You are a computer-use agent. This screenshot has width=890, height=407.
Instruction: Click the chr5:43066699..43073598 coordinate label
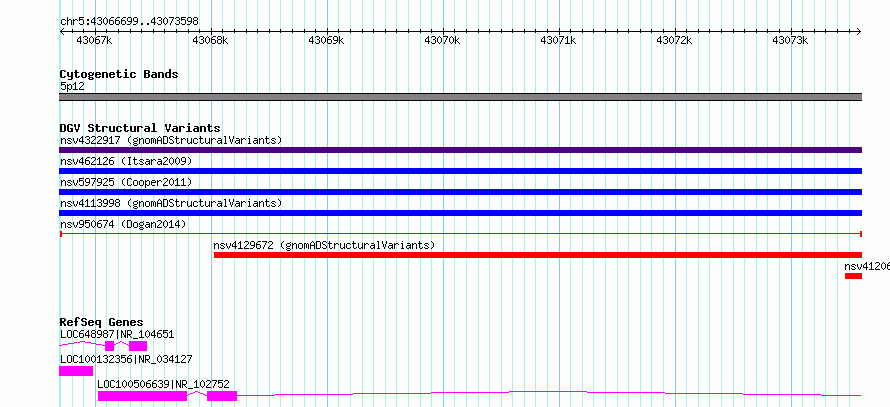coord(129,22)
